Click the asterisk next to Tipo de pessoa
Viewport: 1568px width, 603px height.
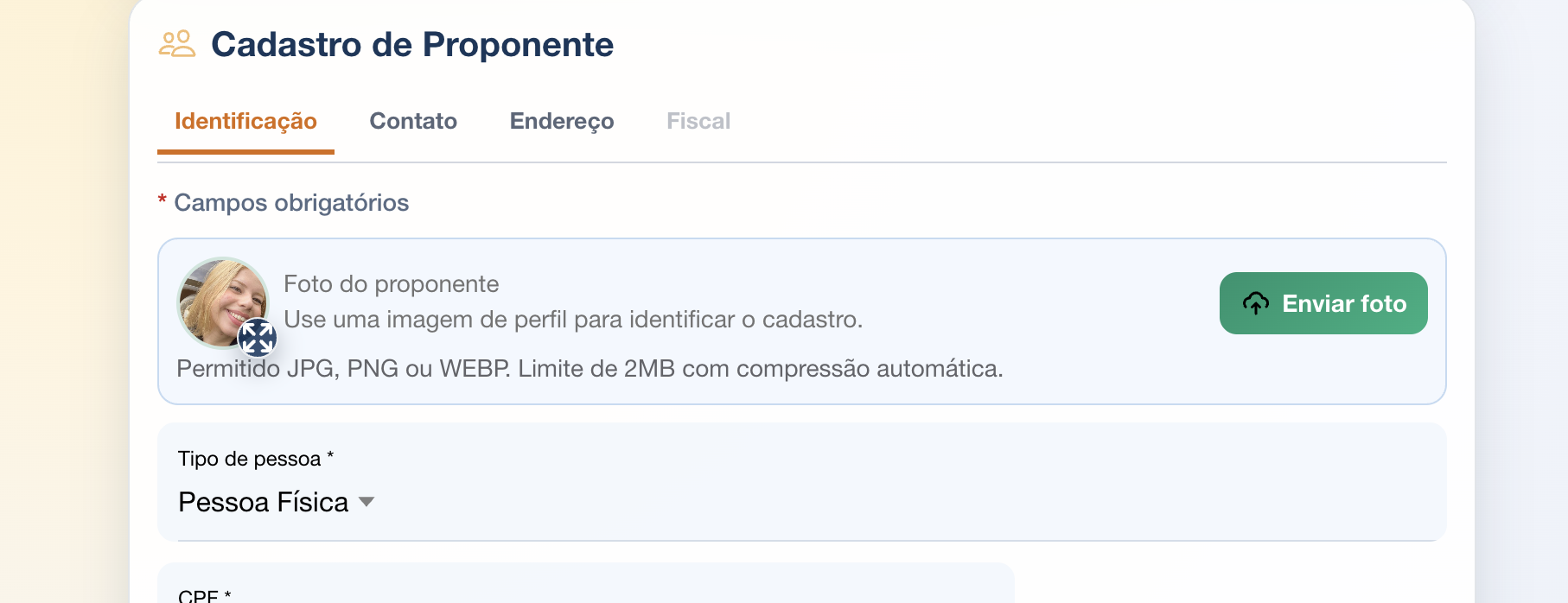click(x=330, y=455)
